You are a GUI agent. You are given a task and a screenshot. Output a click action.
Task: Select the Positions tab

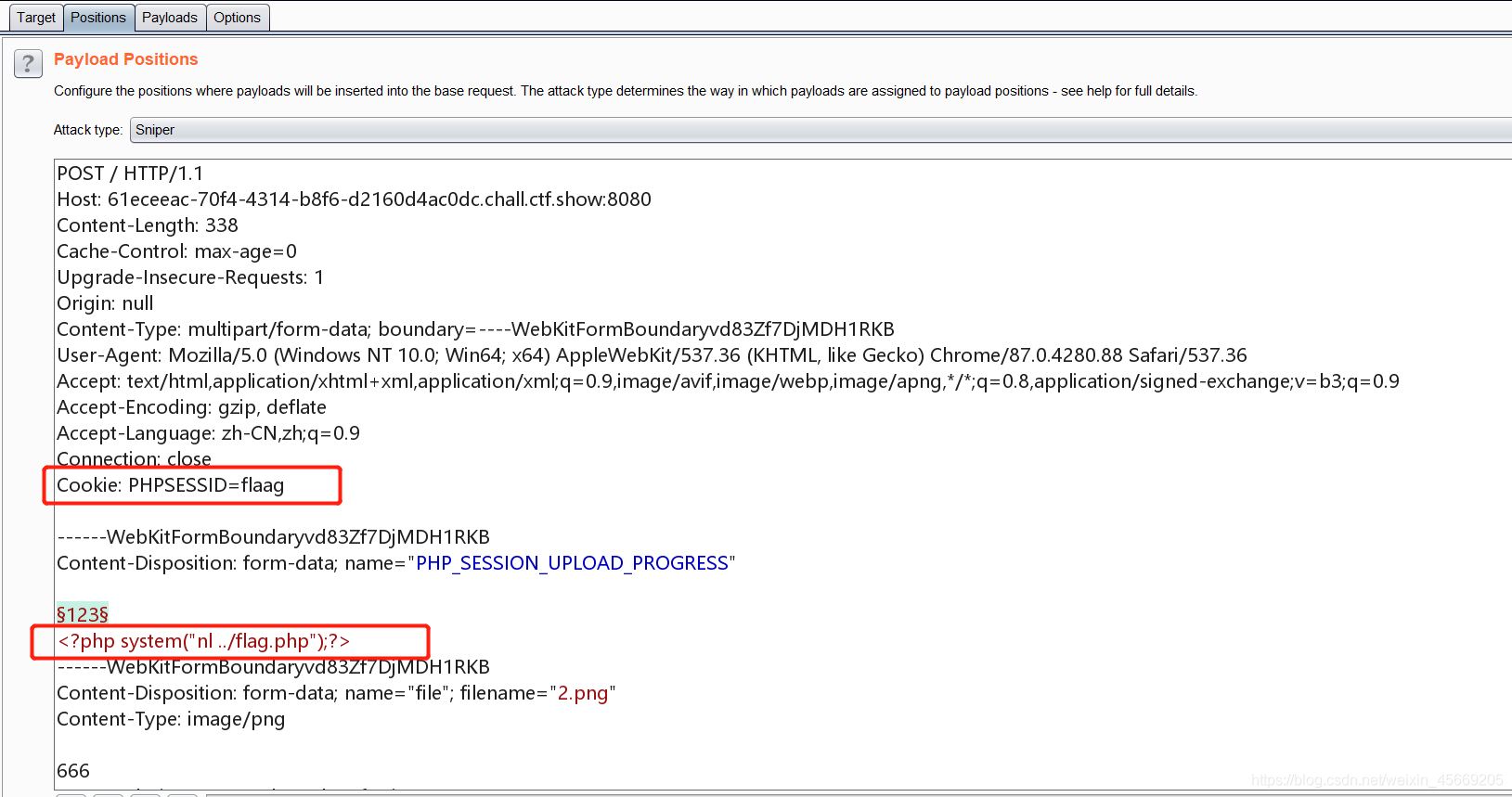[x=98, y=18]
